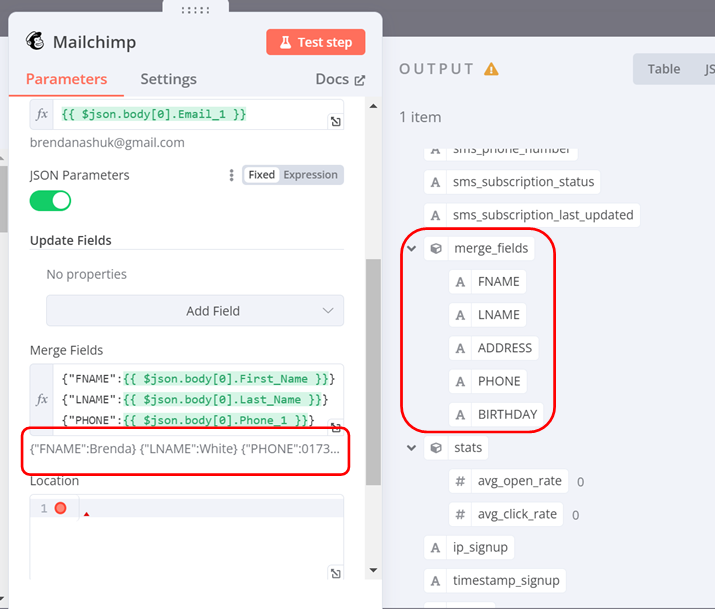715x610 pixels.
Task: Click the Test step button
Action: (x=316, y=42)
